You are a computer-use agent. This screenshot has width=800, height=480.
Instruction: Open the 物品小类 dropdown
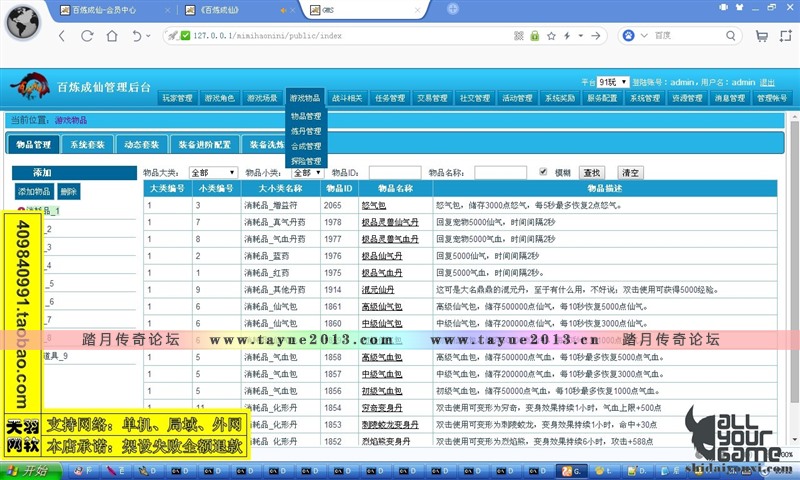pos(307,173)
